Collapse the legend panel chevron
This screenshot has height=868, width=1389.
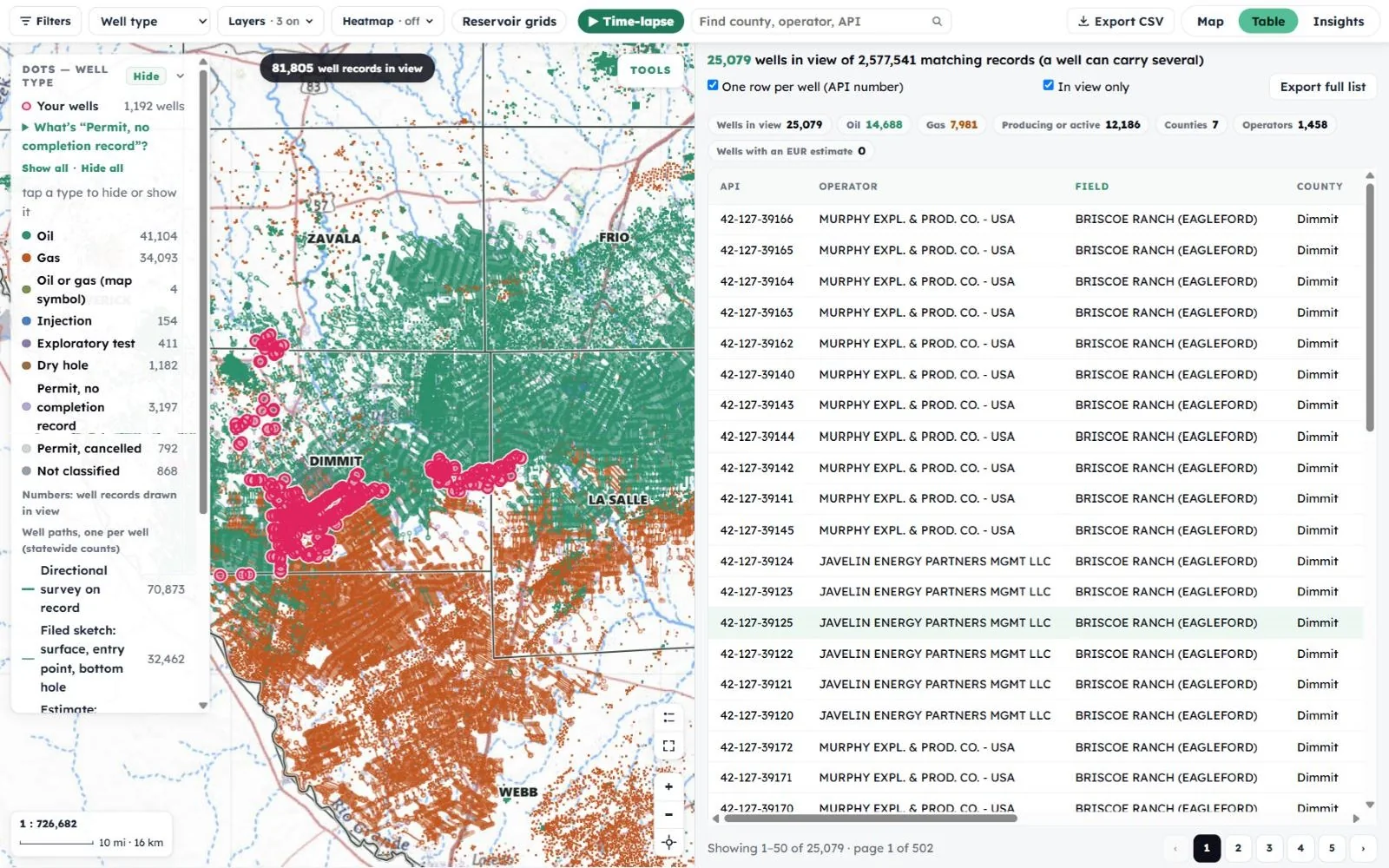[181, 76]
